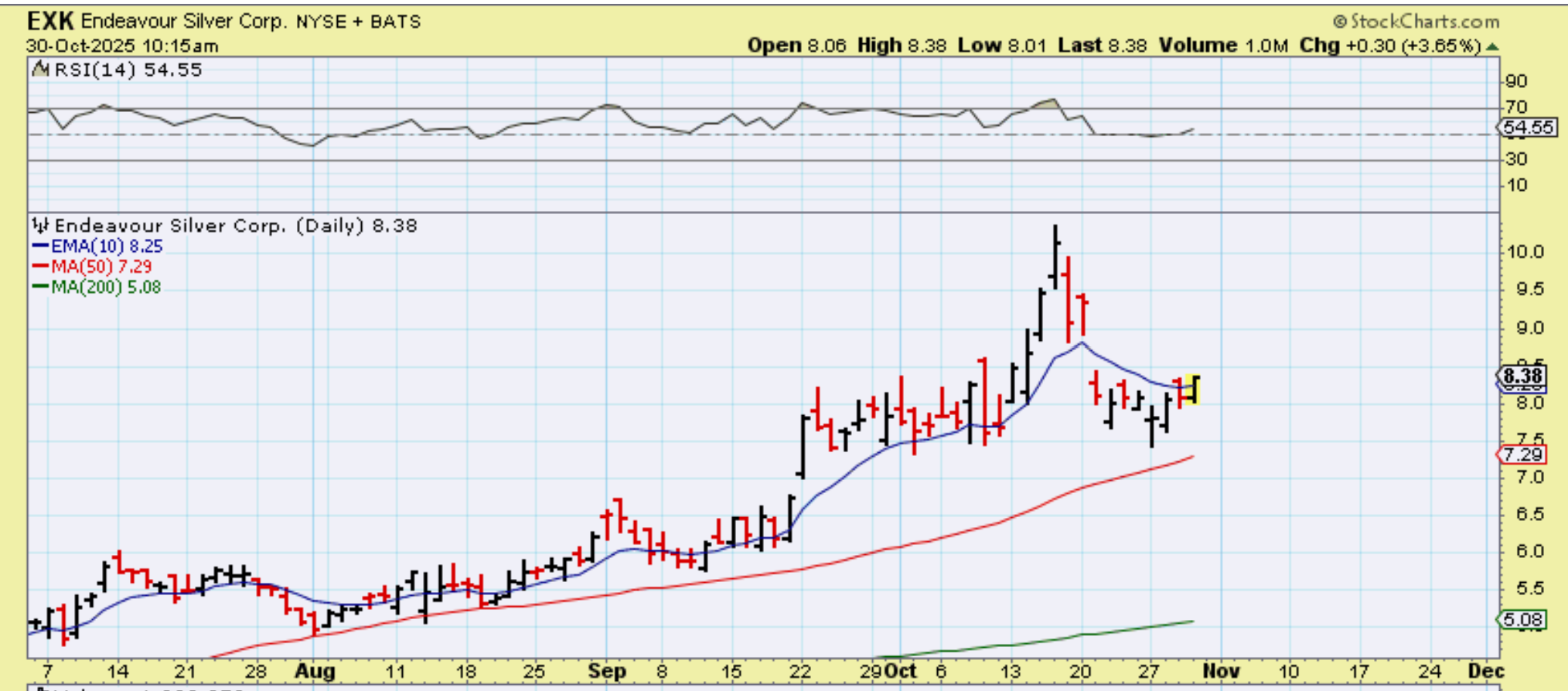The width and height of the screenshot is (1568, 691).
Task: Select the blue EMA(10) legend line swatch
Action: click(x=41, y=246)
